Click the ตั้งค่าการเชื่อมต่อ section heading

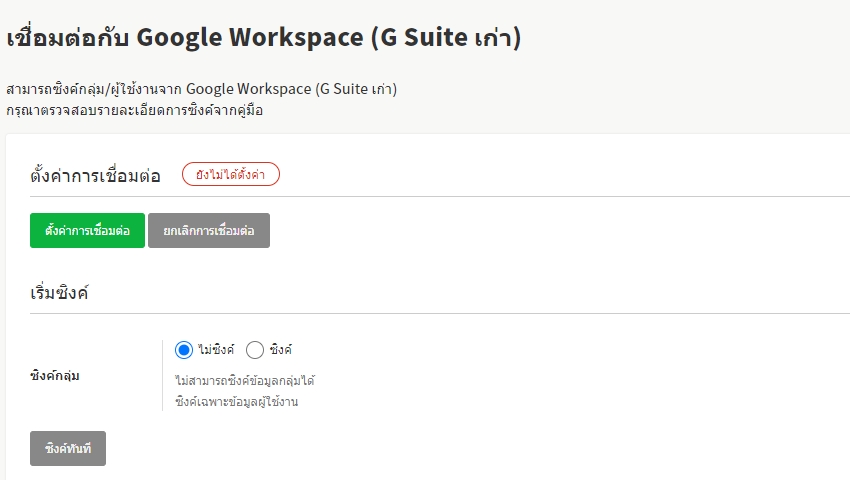coord(95,176)
